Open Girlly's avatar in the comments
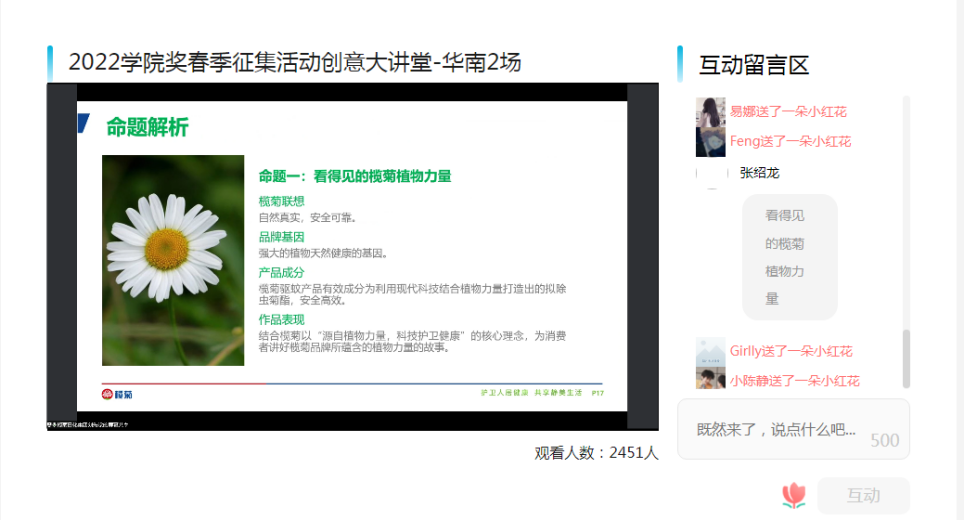 tap(710, 352)
